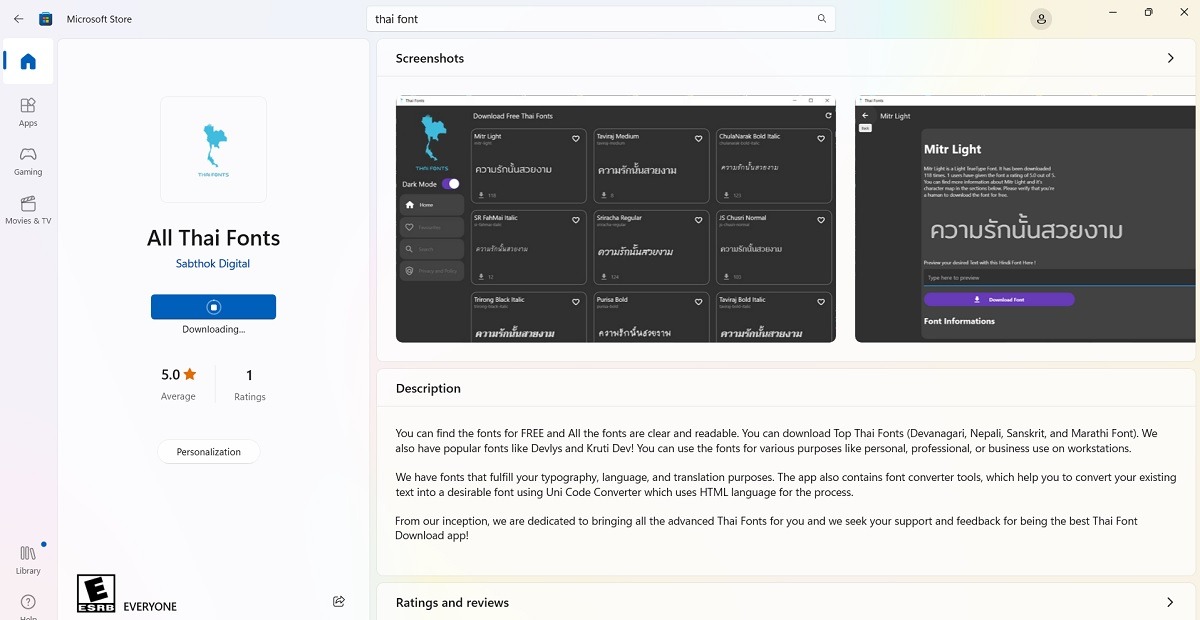Viewport: 1200px width, 620px height.
Task: Open the first All Thai Fonts screenshot
Action: (616, 219)
